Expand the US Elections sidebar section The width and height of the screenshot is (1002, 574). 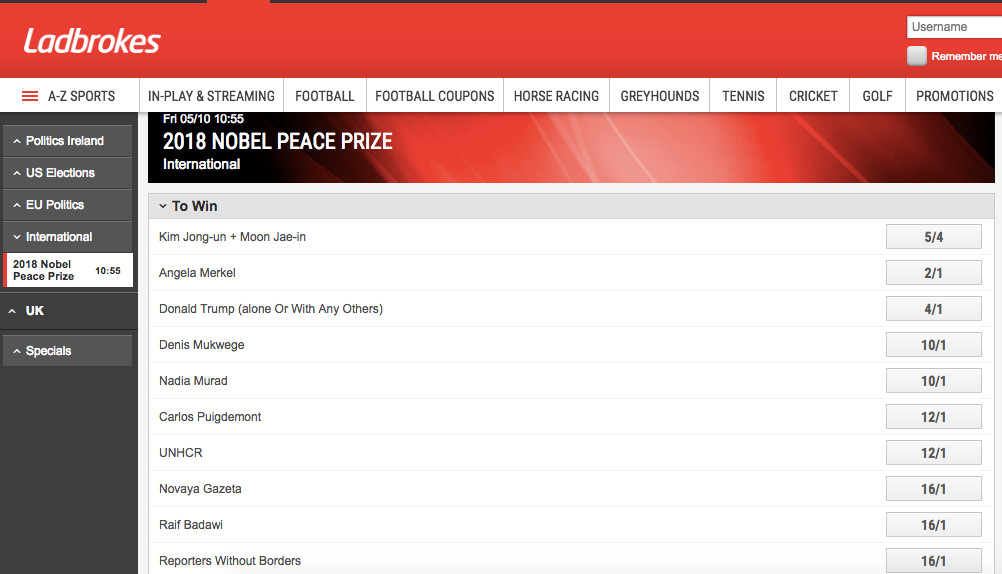(67, 173)
